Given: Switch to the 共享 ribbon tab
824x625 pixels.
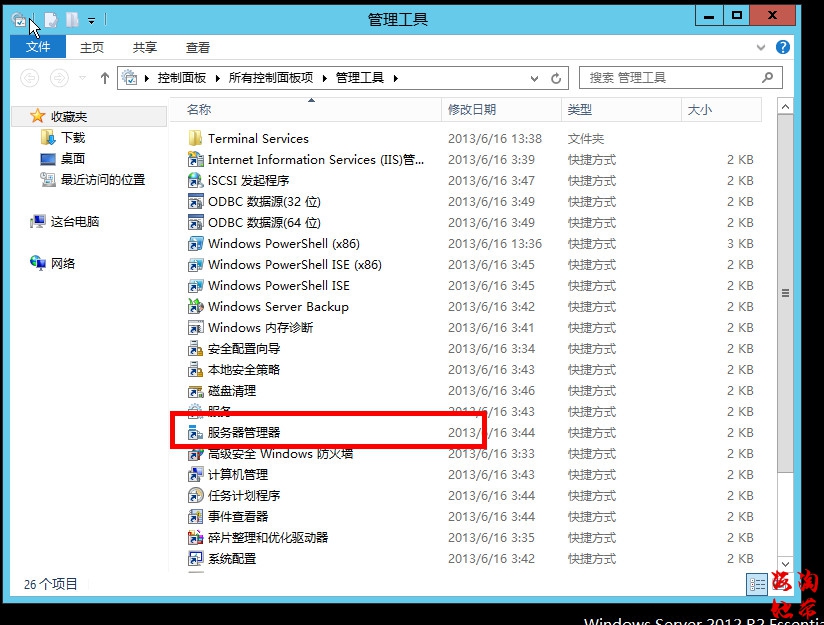Looking at the screenshot, I should pyautogui.click(x=145, y=47).
